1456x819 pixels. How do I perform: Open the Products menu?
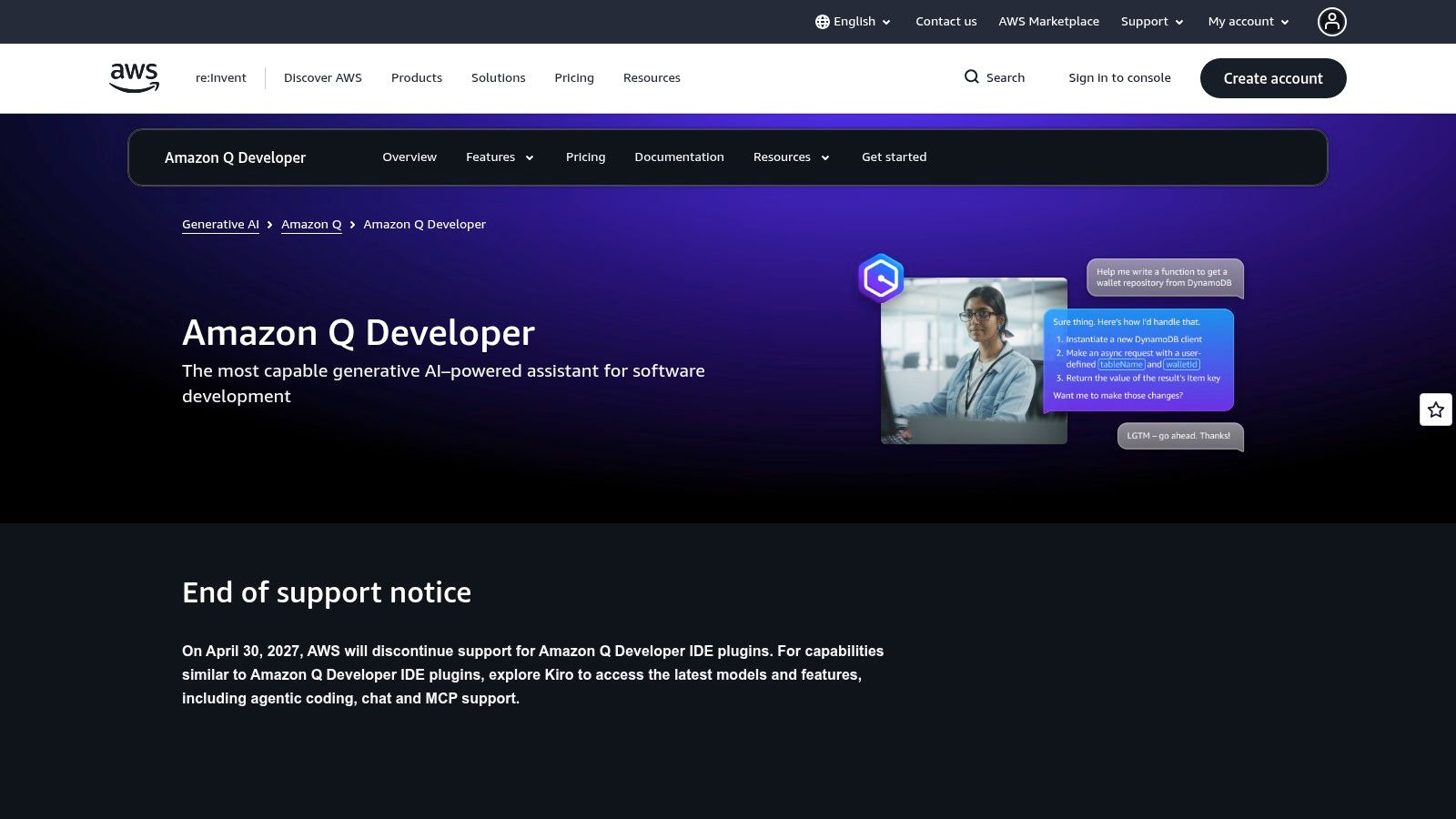[417, 78]
